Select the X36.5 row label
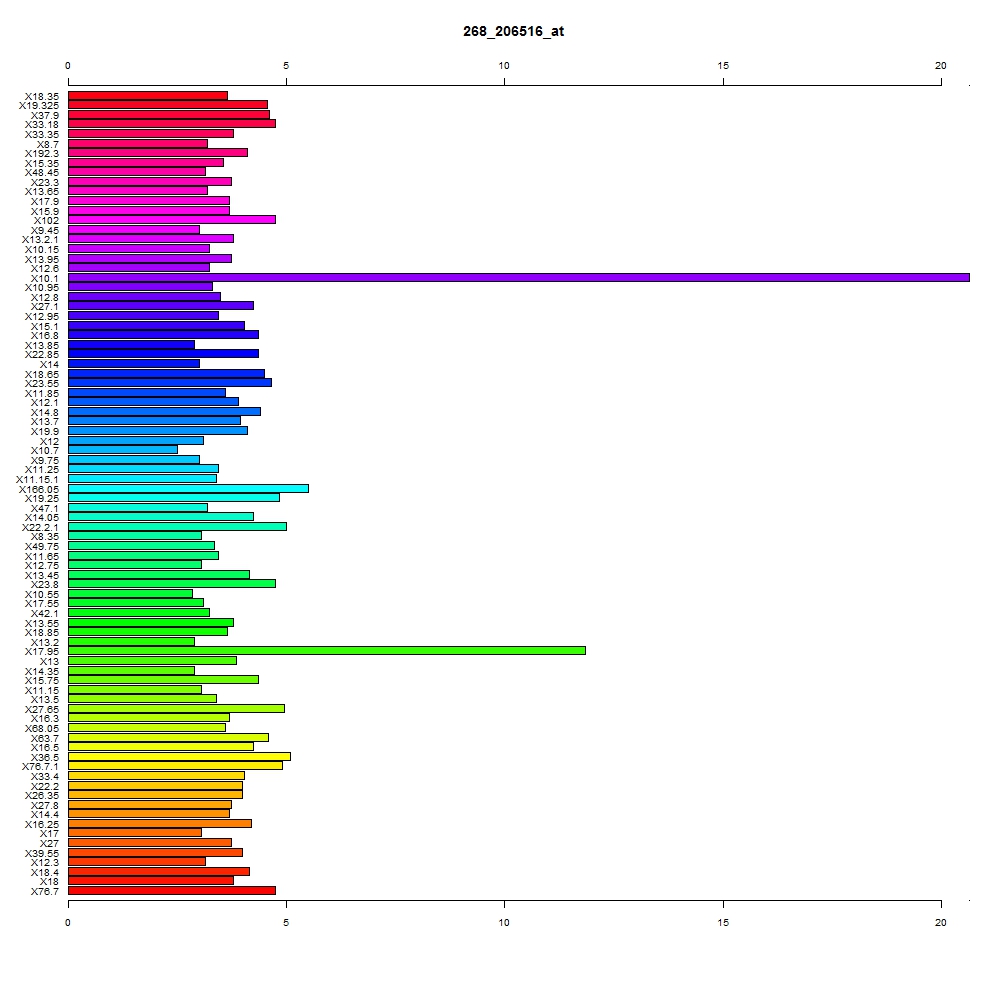This screenshot has height=1000, width=1000. pos(45,758)
